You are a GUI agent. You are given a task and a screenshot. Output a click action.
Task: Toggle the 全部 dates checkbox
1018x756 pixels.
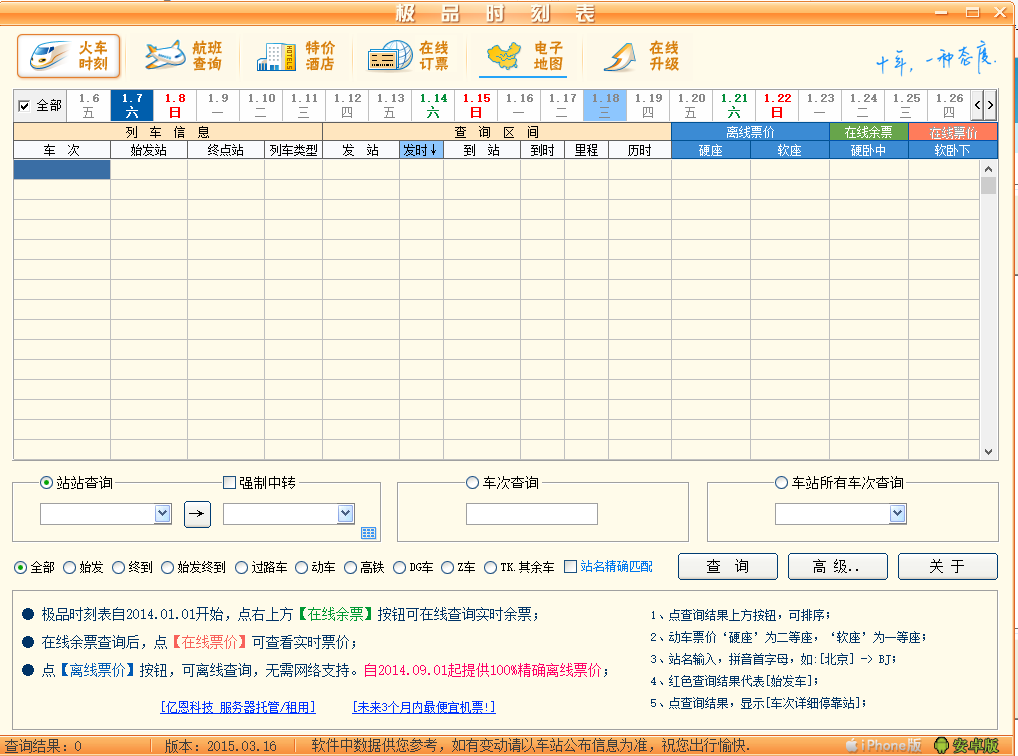click(x=25, y=105)
